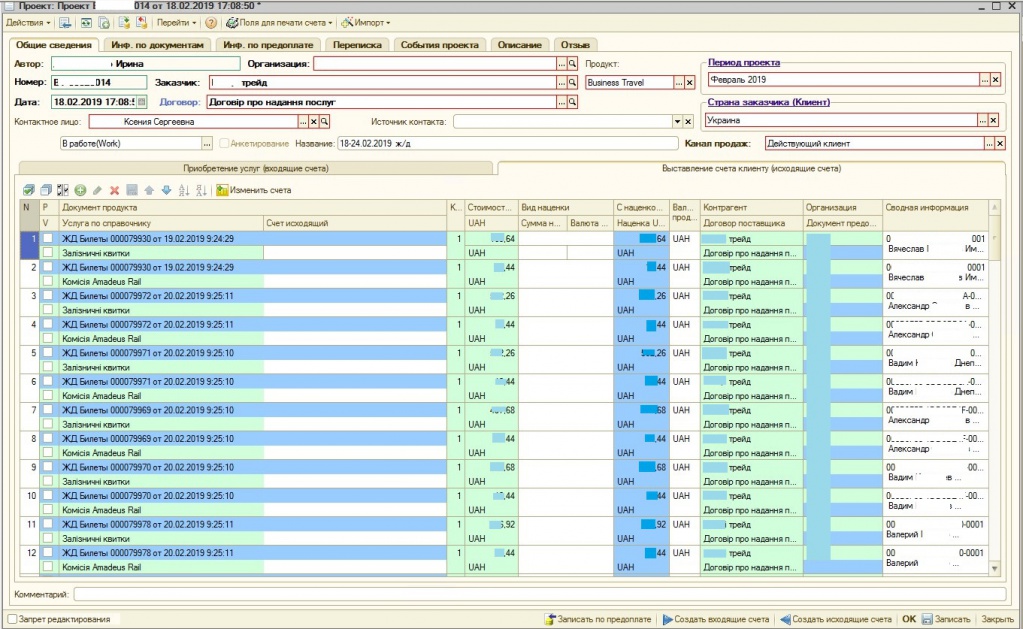
Task: Open the Перейти dropdown menu
Action: (176, 23)
